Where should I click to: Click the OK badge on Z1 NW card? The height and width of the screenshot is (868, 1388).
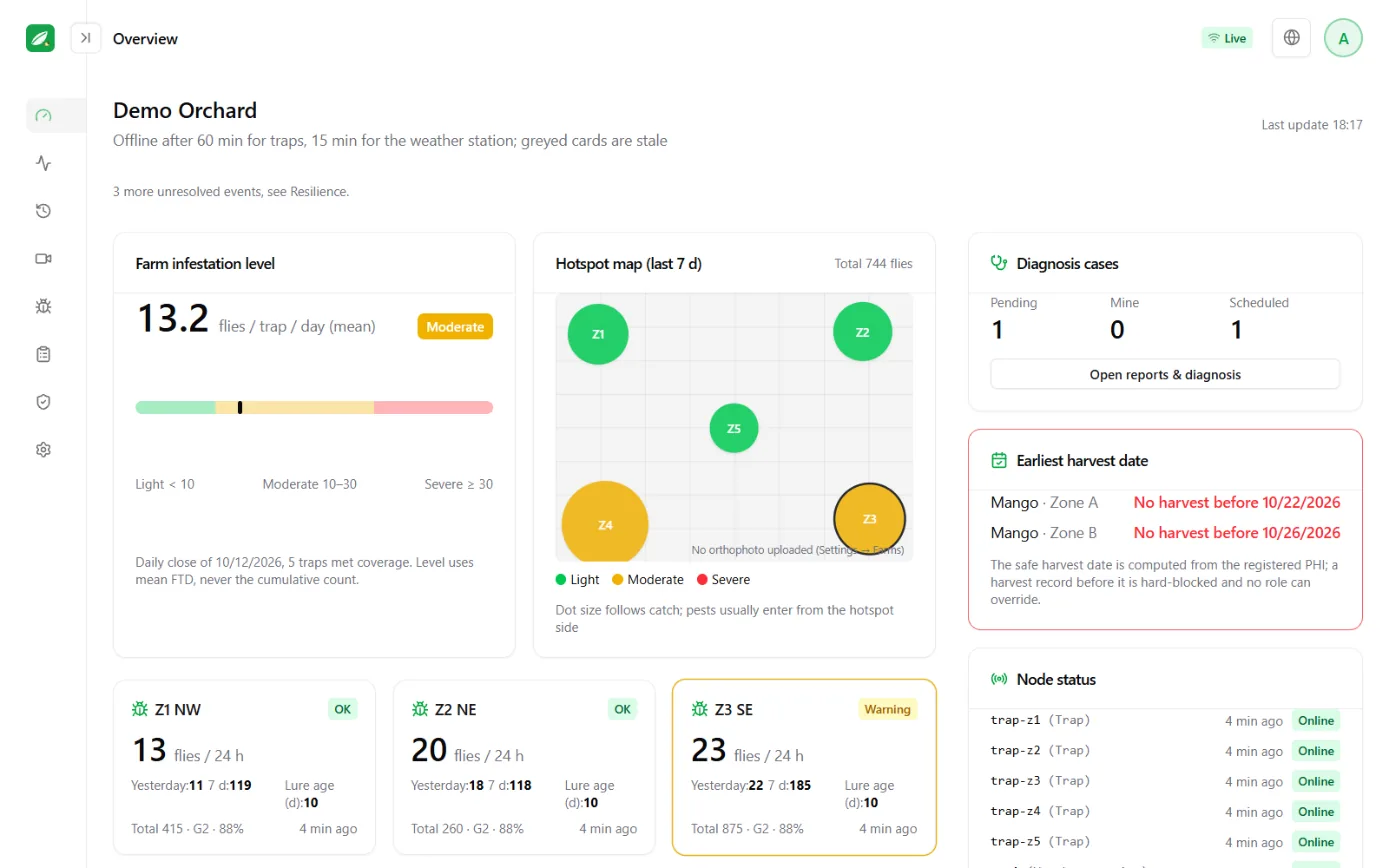pos(343,709)
